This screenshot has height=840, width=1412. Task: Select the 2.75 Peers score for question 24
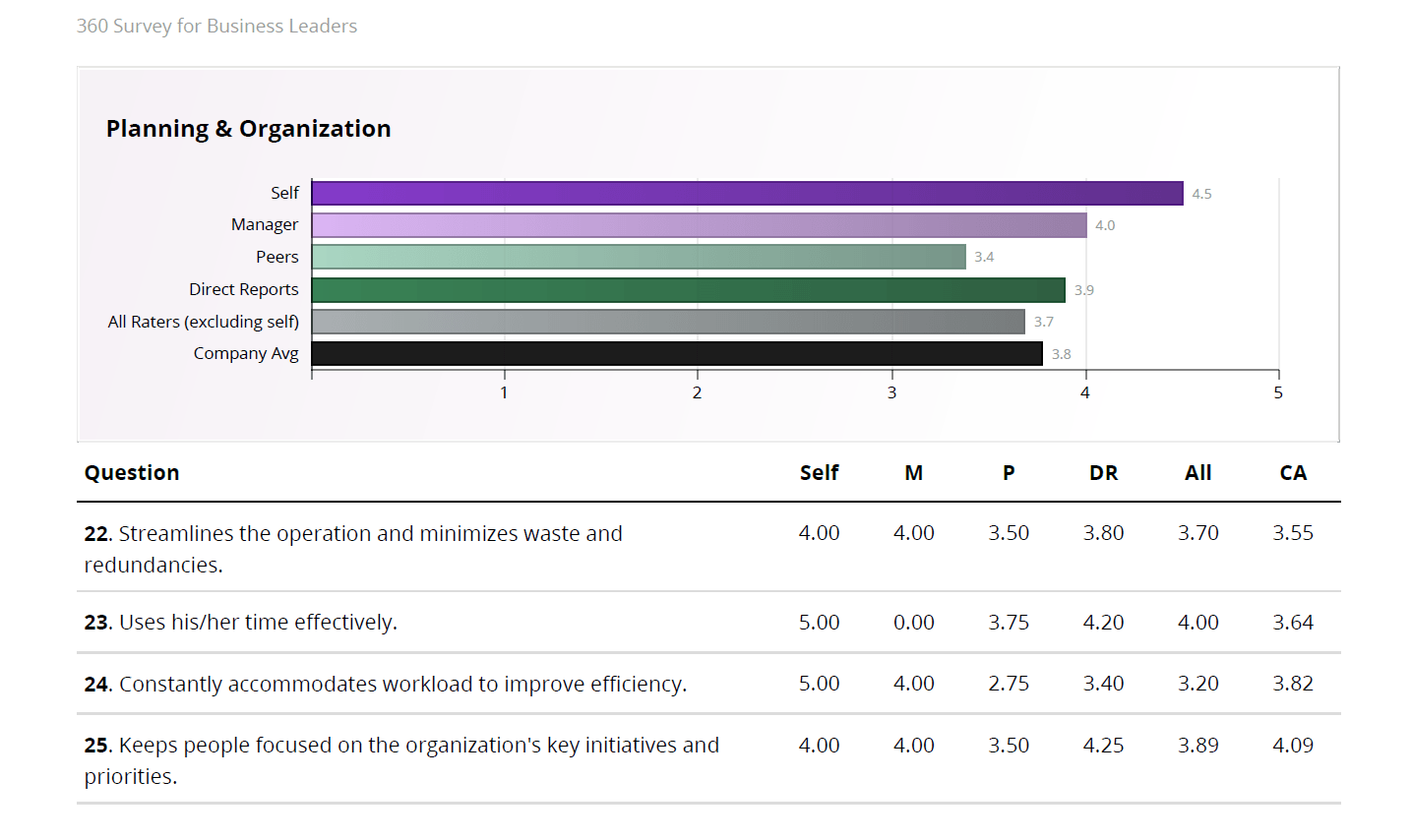(x=1009, y=684)
